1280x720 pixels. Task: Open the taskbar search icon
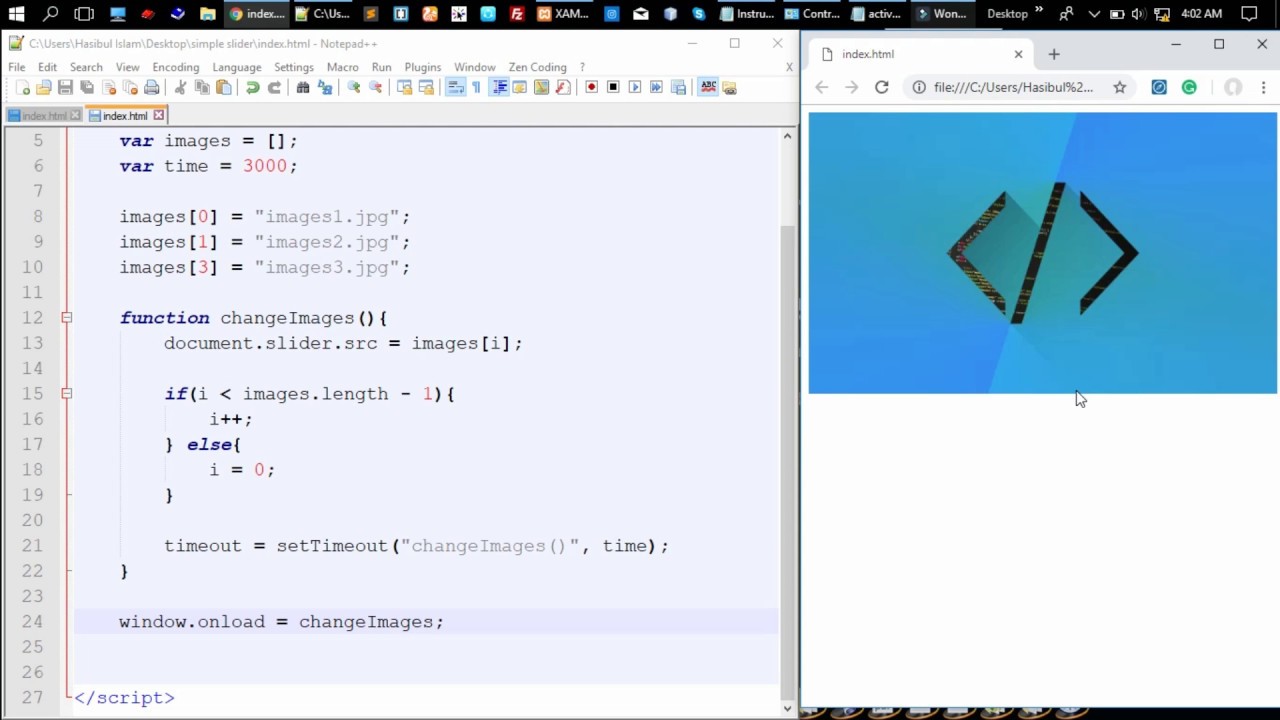[x=50, y=14]
